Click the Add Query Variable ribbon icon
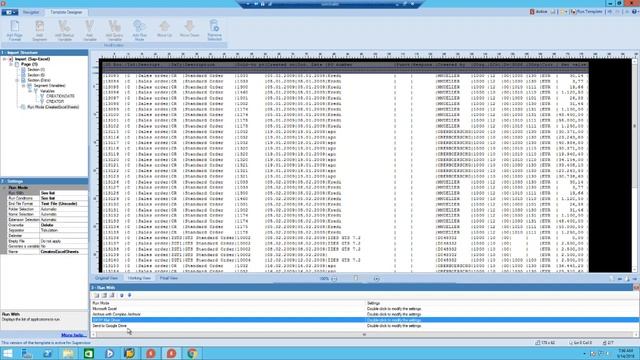Viewport: 640px width, 360px height. [114, 31]
